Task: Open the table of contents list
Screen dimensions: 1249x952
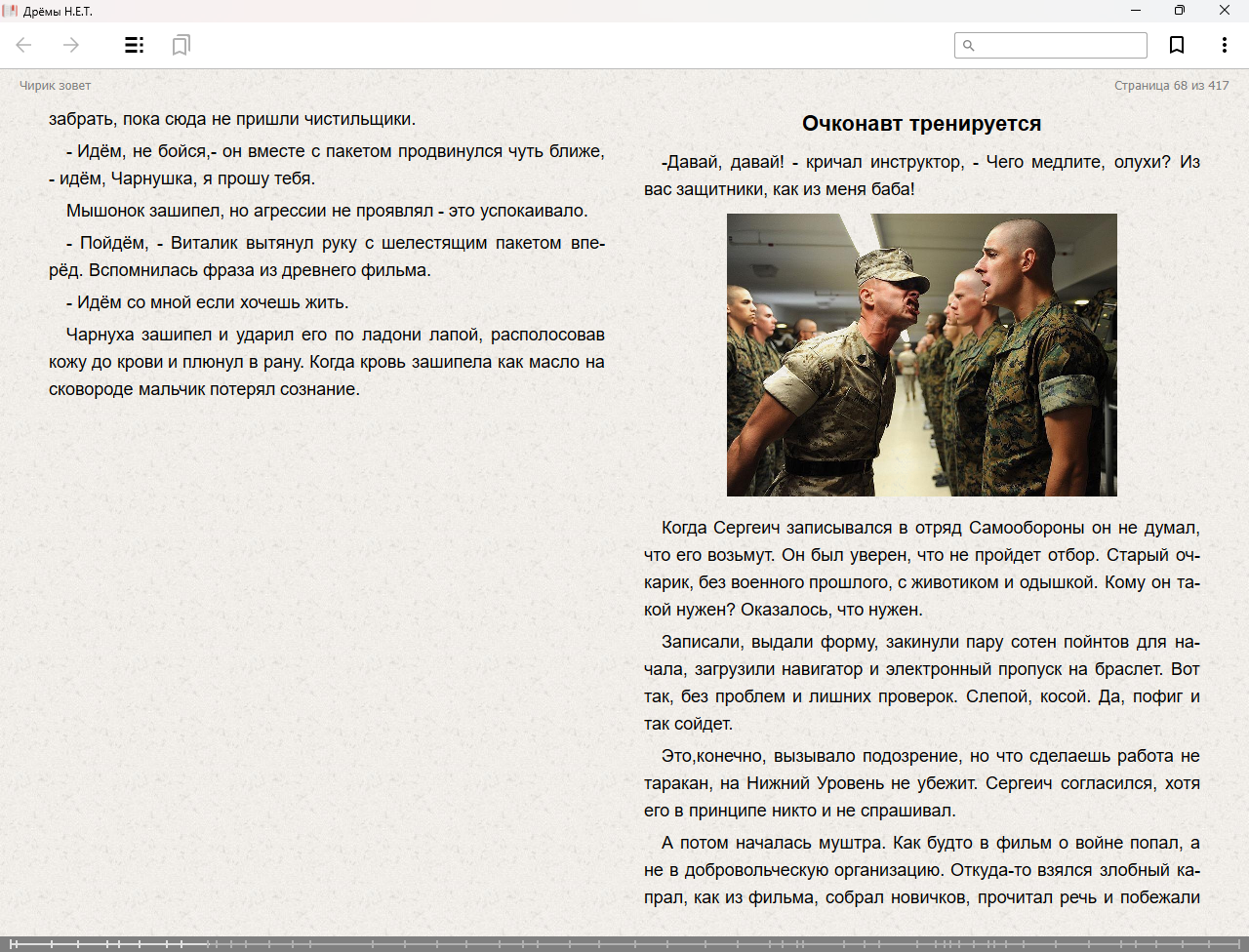Action: click(x=135, y=45)
